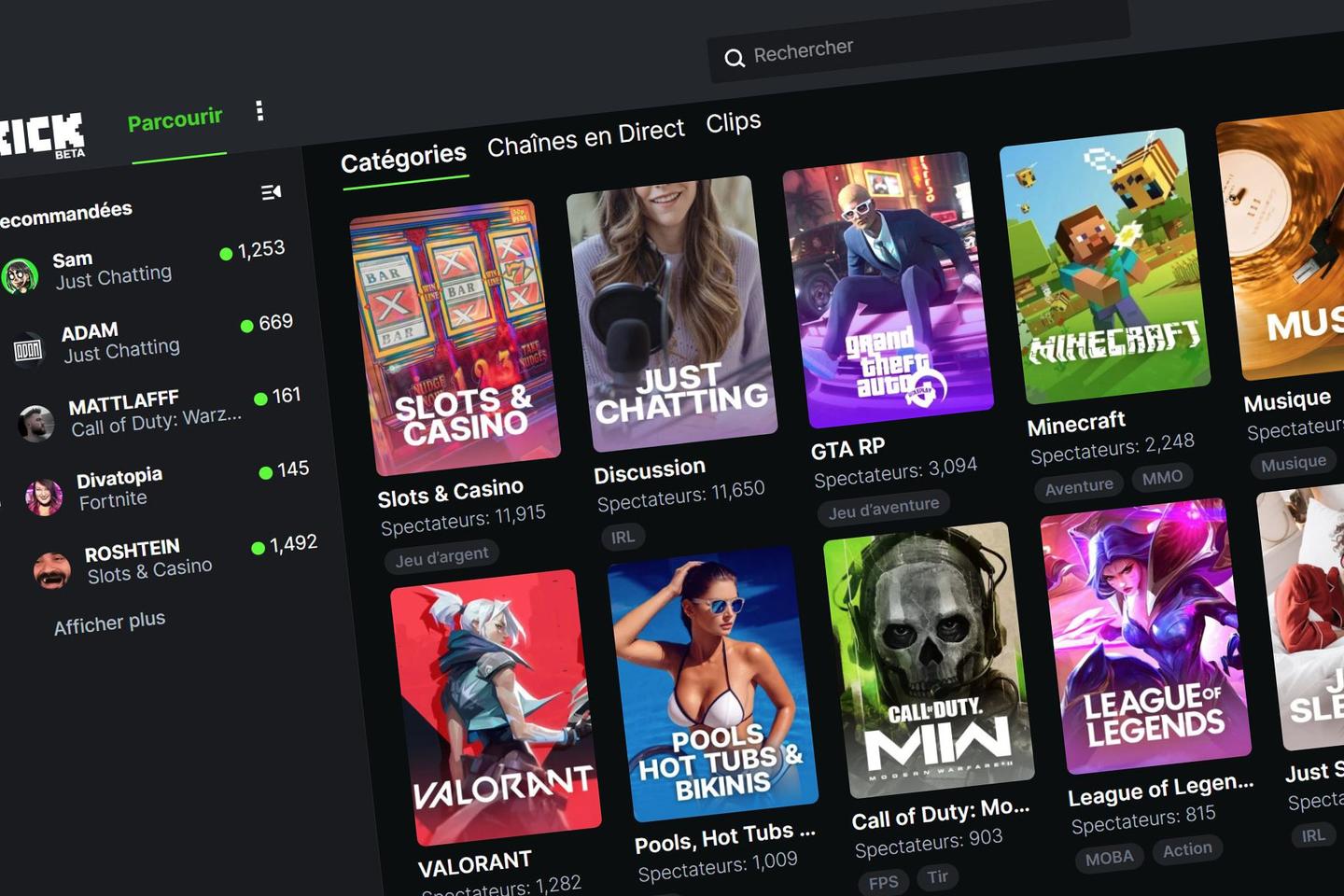Click the GTA RP category title
1344x896 pixels.
(847, 449)
